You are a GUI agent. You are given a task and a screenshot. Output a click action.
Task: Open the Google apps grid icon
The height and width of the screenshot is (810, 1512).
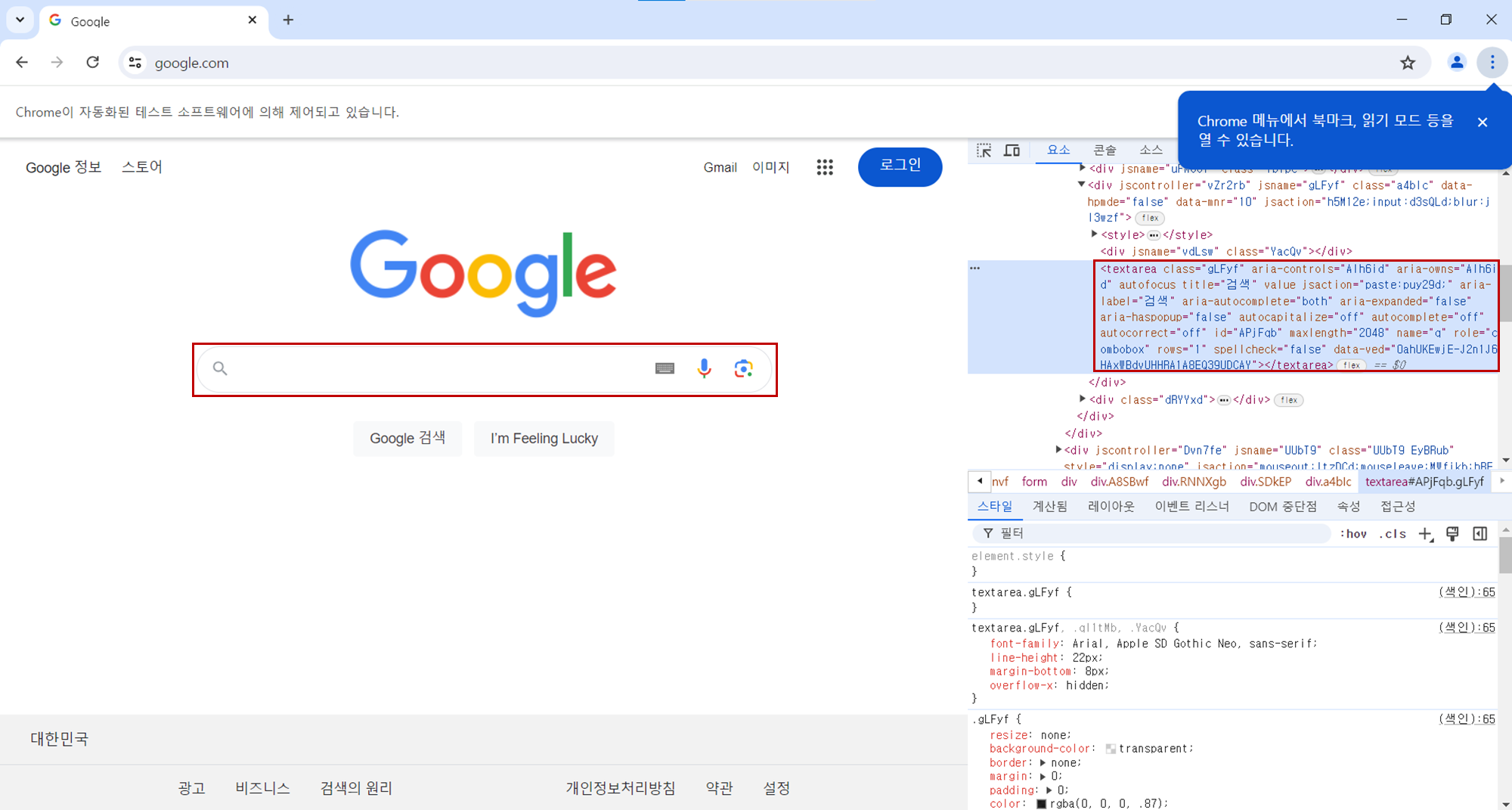pos(825,167)
